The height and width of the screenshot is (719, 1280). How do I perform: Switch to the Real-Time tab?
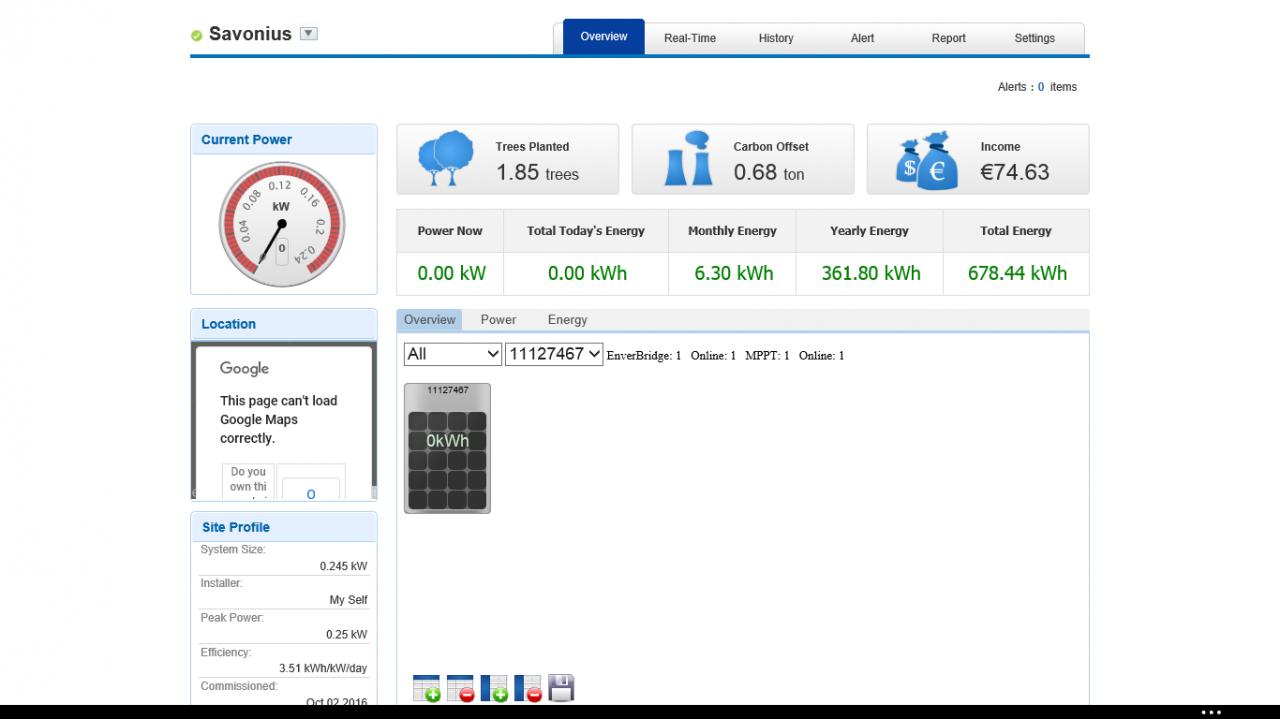click(x=690, y=38)
